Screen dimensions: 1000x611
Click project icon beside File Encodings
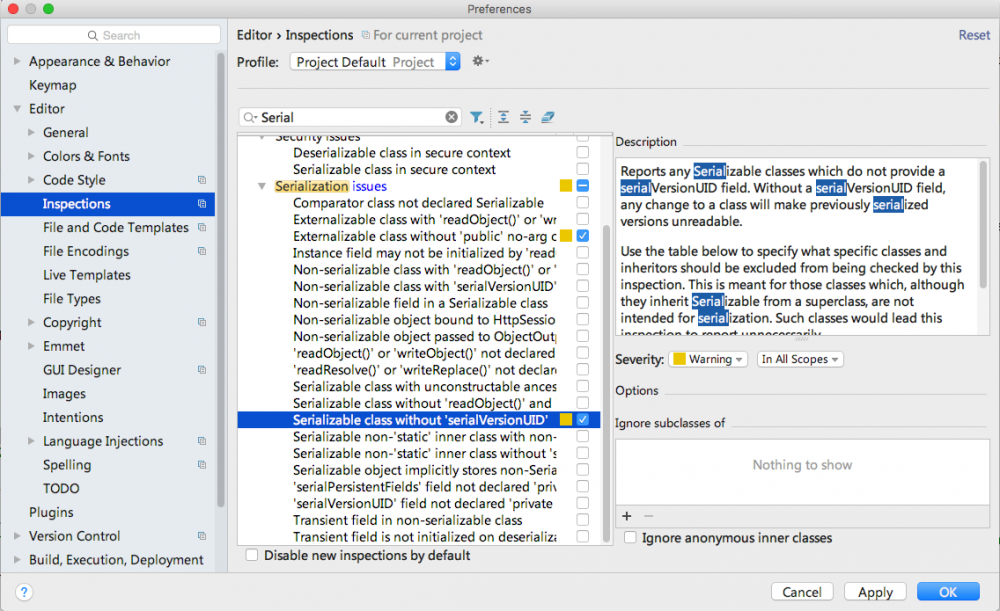tap(202, 251)
